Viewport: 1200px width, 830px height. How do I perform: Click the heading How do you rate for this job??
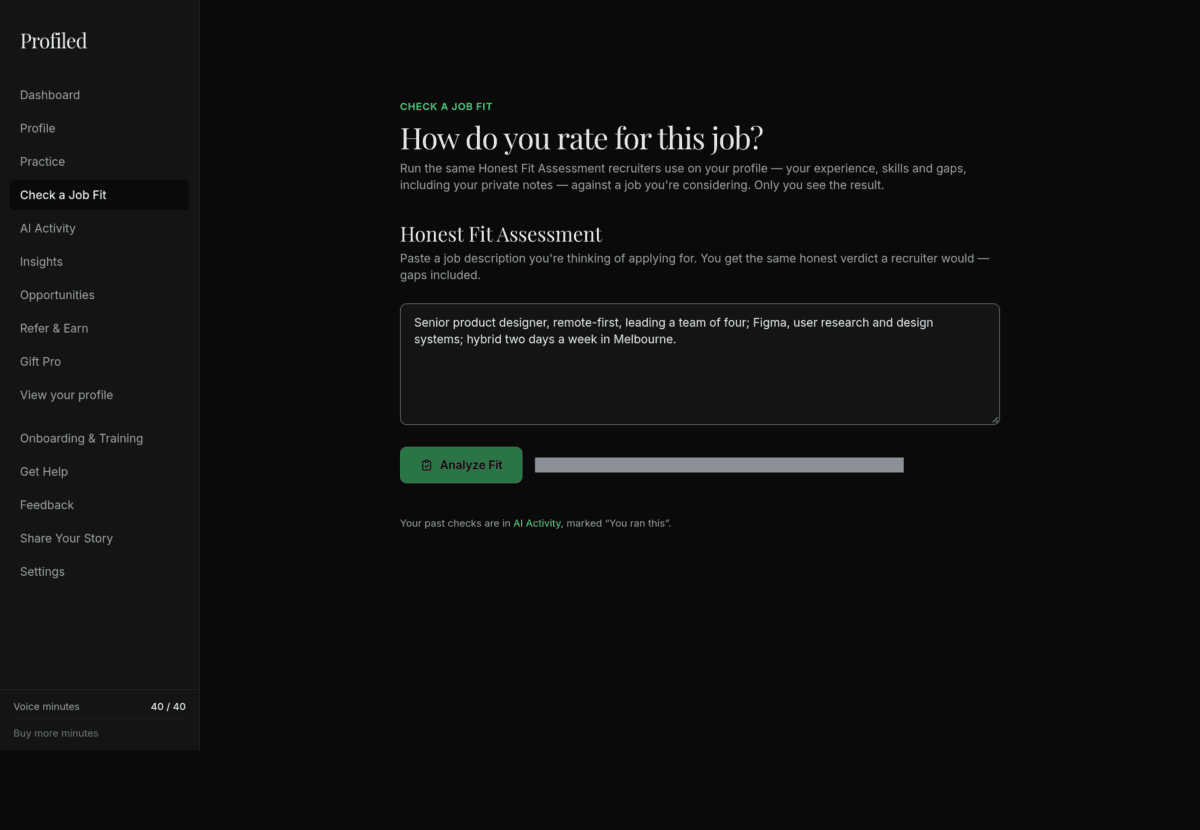coord(582,138)
